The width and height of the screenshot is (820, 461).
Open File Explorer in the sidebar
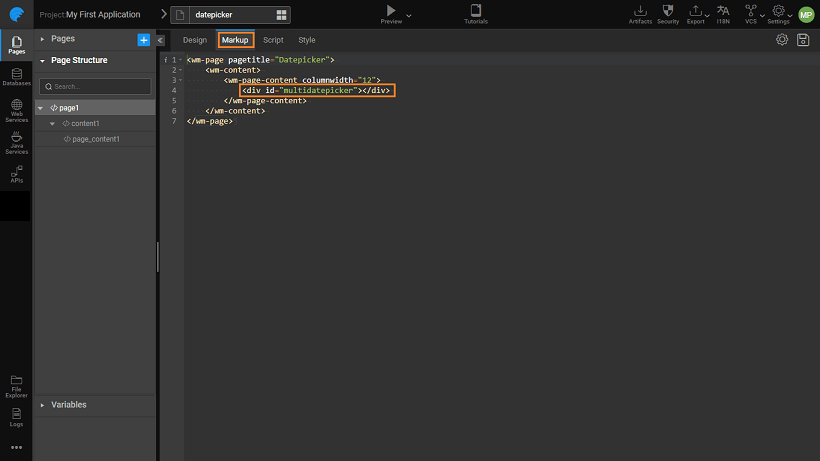click(16, 384)
